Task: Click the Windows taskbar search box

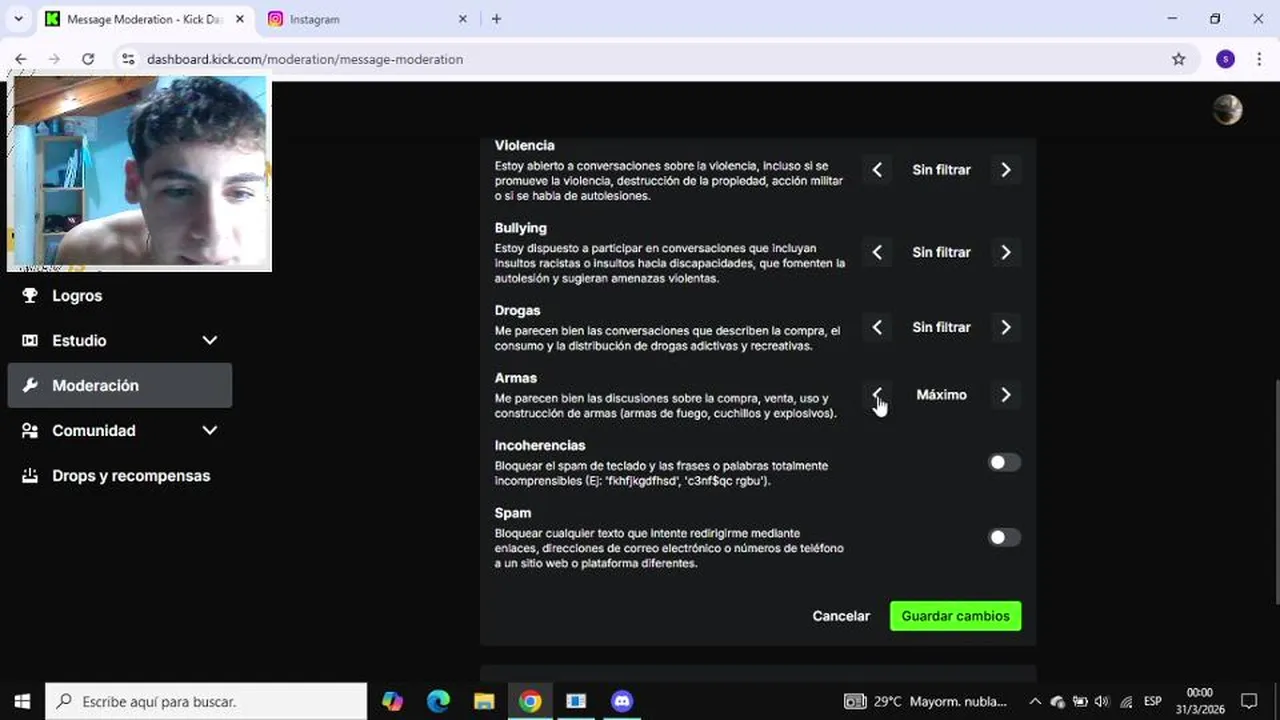Action: [207, 701]
